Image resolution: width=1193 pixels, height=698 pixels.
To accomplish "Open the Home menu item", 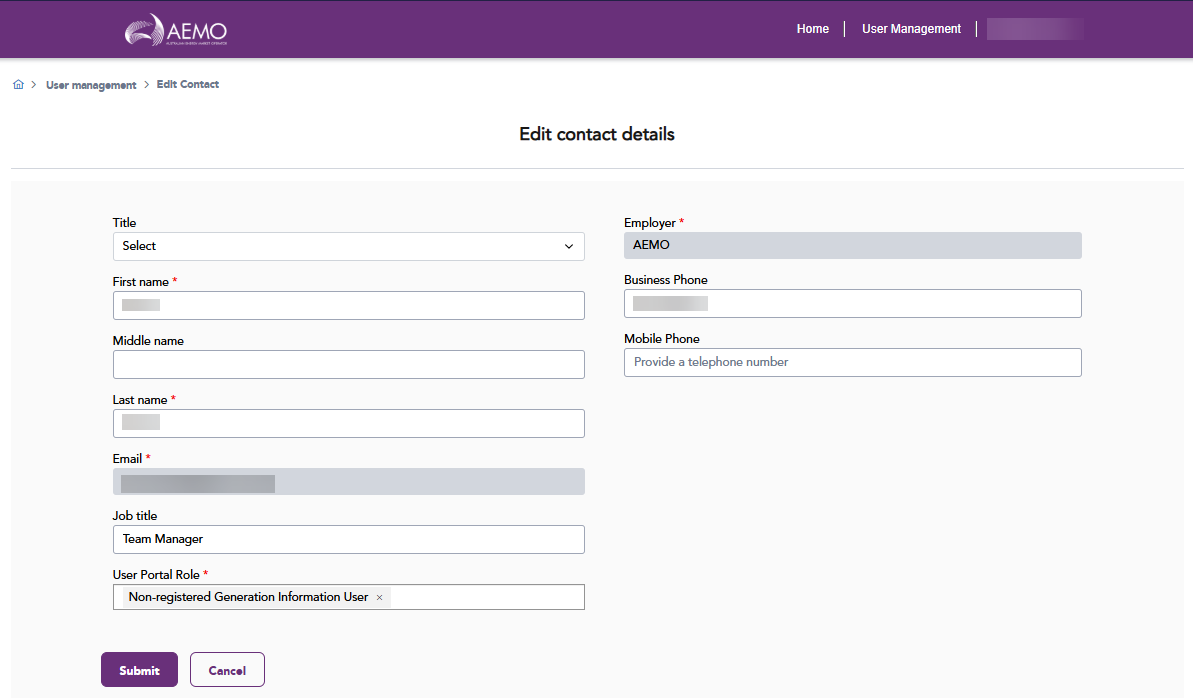I will pos(813,29).
